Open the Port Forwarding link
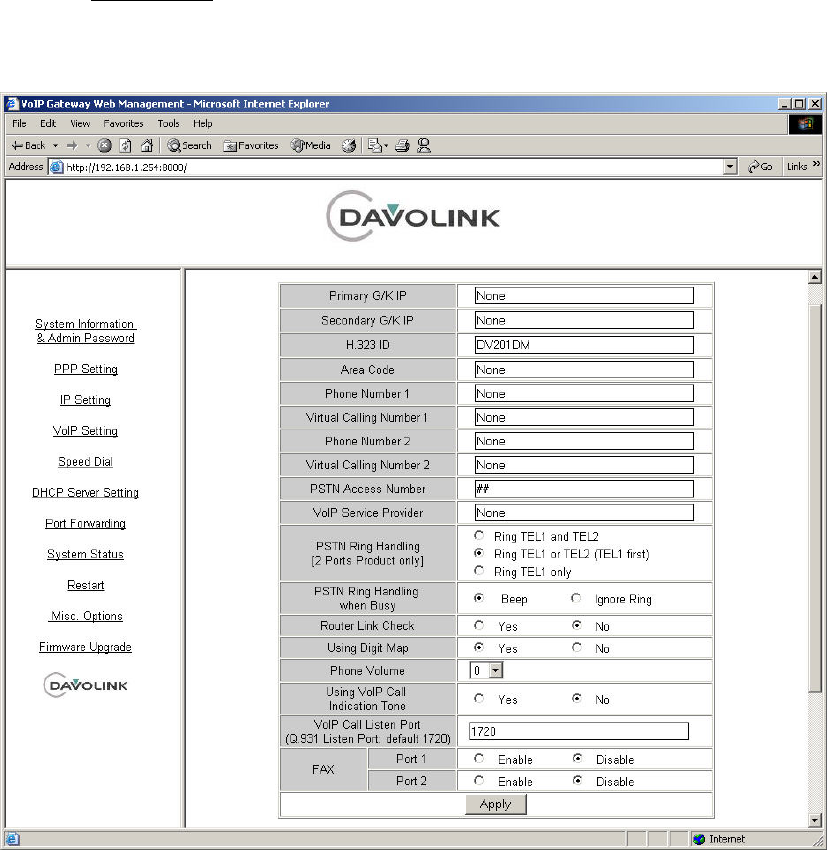 pyautogui.click(x=85, y=524)
